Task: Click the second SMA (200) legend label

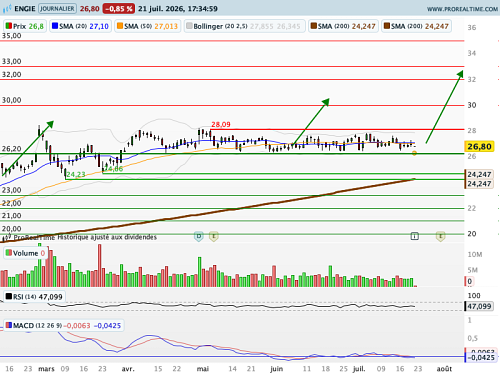Action: [x=416, y=26]
